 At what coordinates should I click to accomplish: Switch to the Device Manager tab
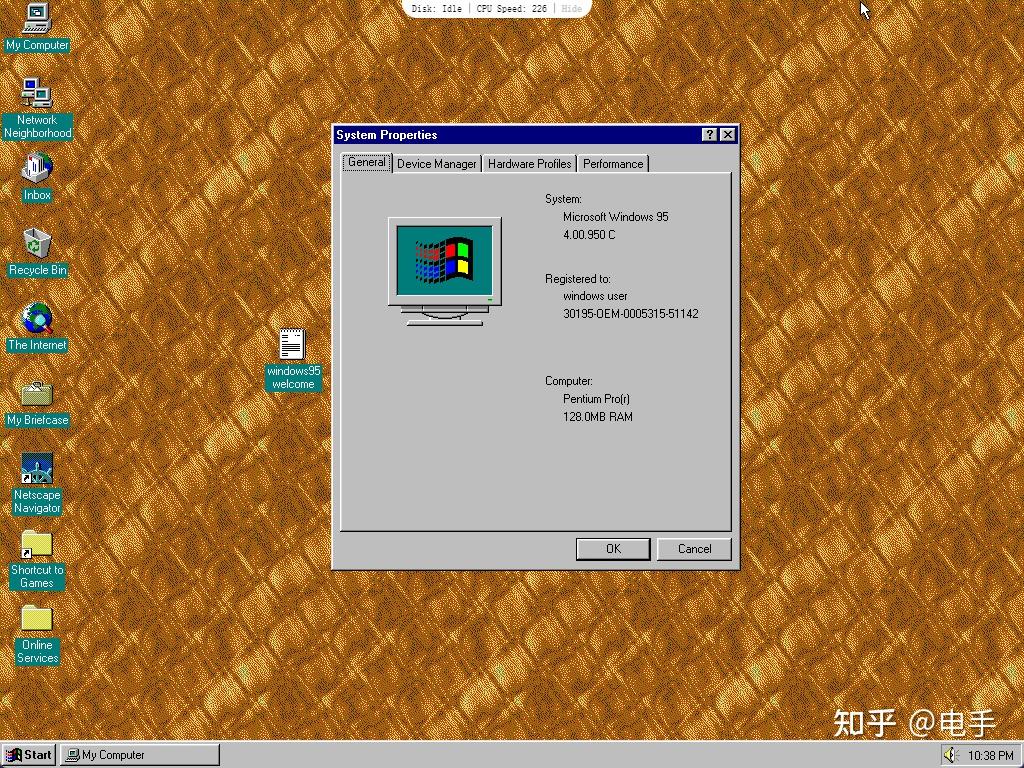point(436,163)
